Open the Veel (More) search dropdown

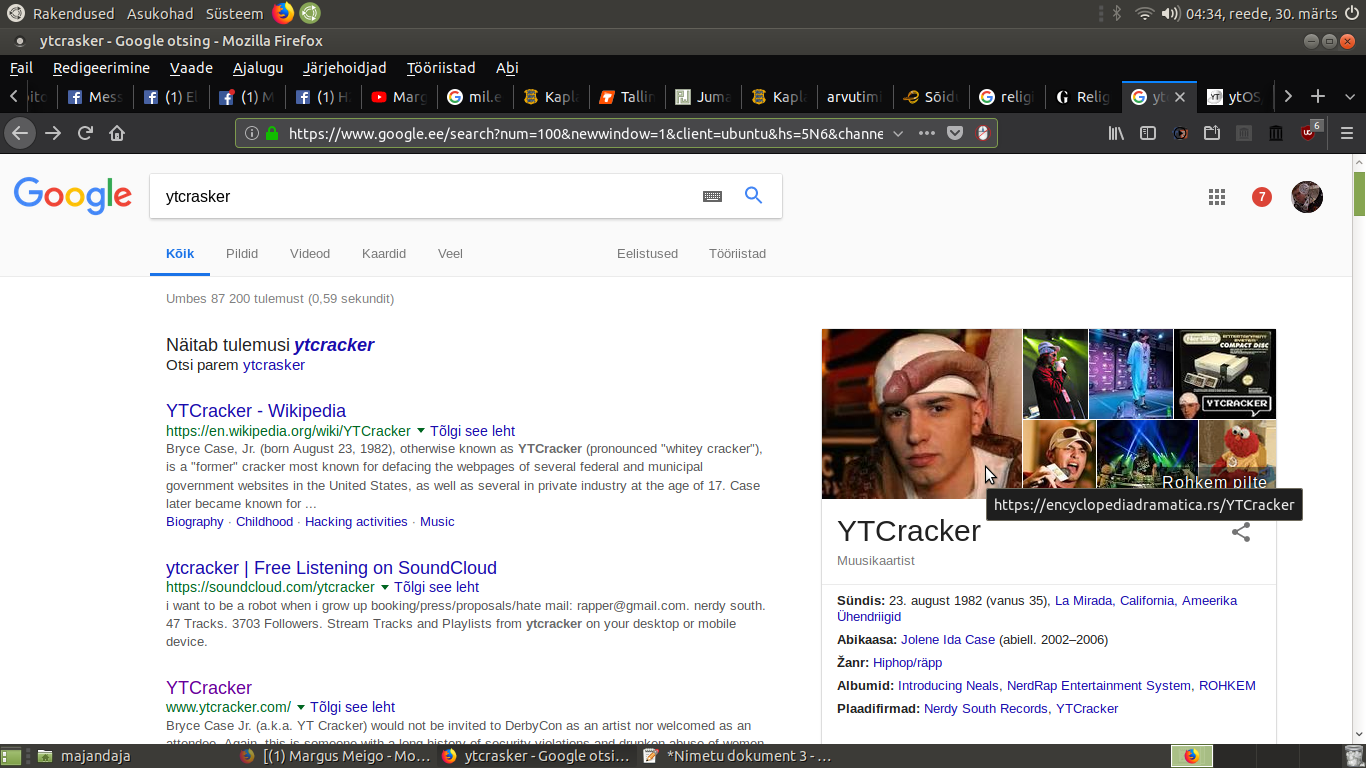450,254
